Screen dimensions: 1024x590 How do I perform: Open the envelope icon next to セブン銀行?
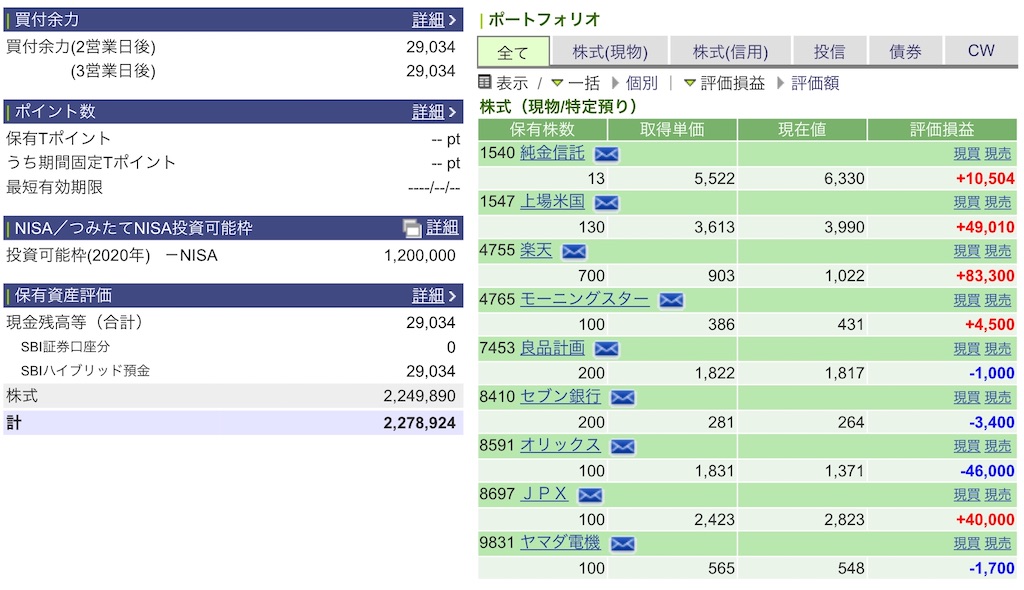click(622, 397)
